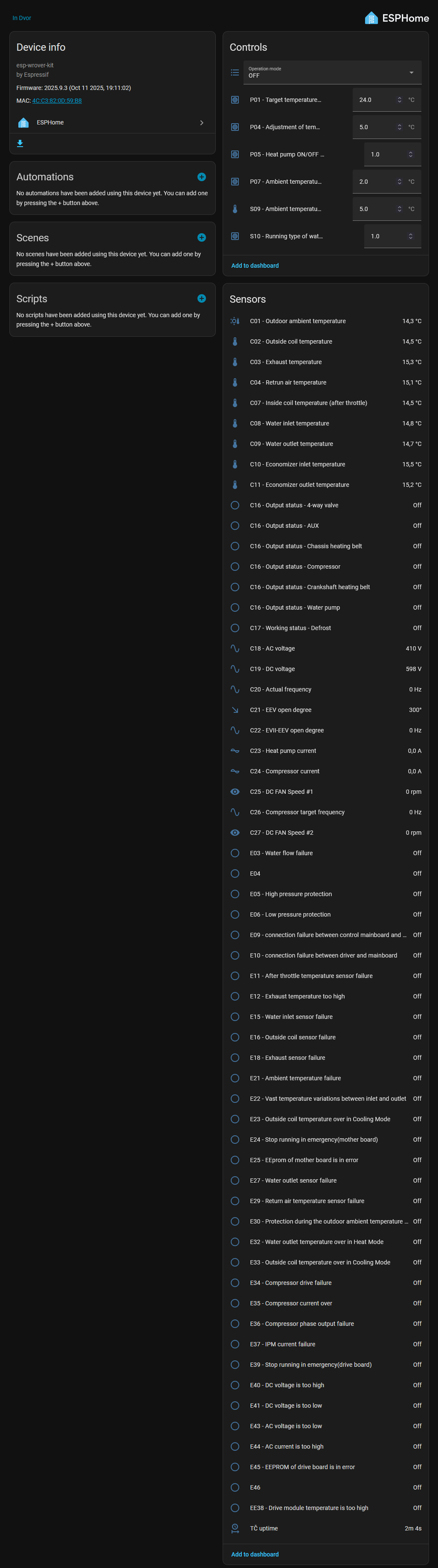Open C23 Heat pump current sensor entry
This screenshot has width=438, height=1568.
point(325,751)
